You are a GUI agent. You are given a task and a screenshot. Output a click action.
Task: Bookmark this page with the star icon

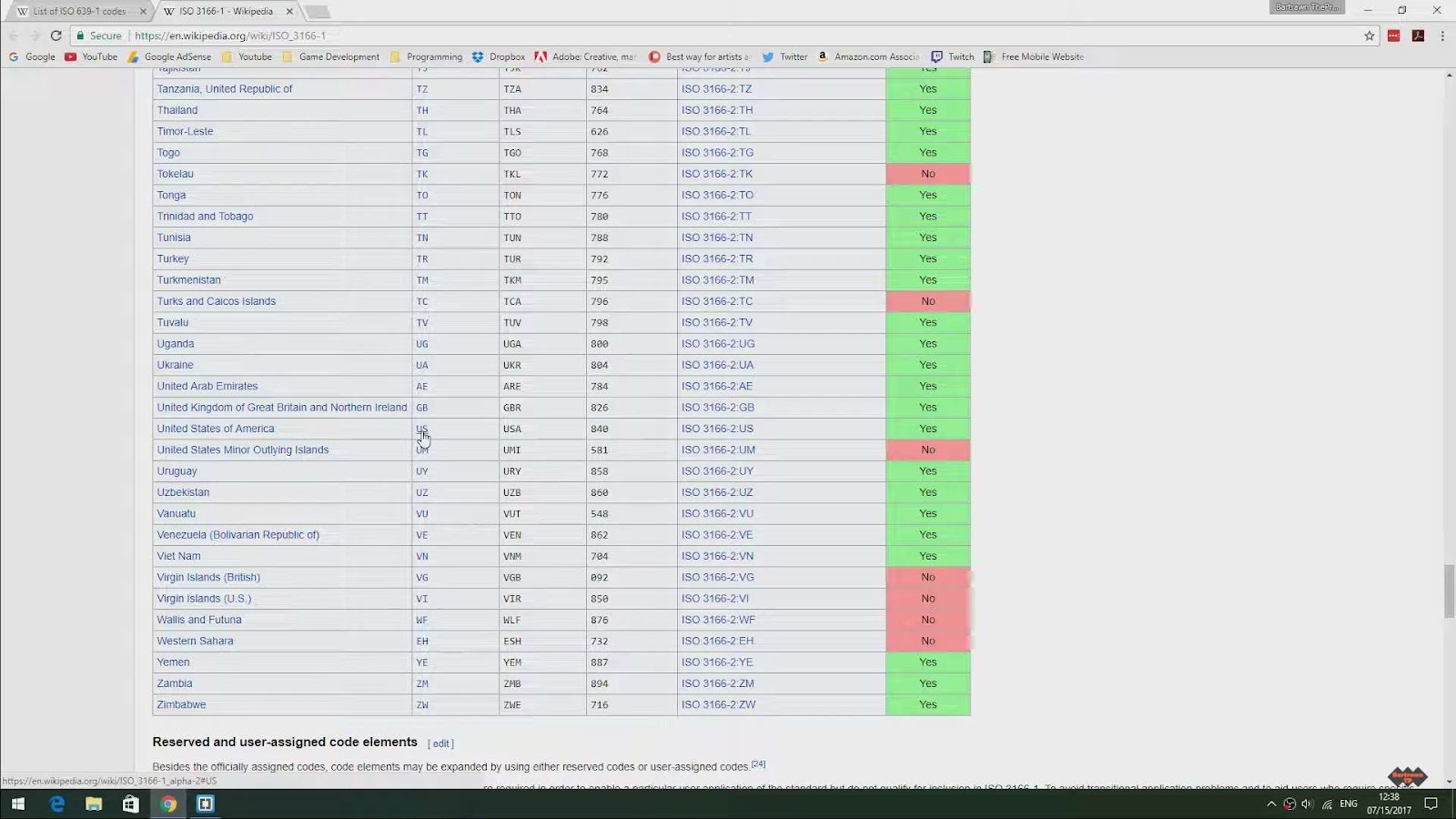[x=1369, y=35]
